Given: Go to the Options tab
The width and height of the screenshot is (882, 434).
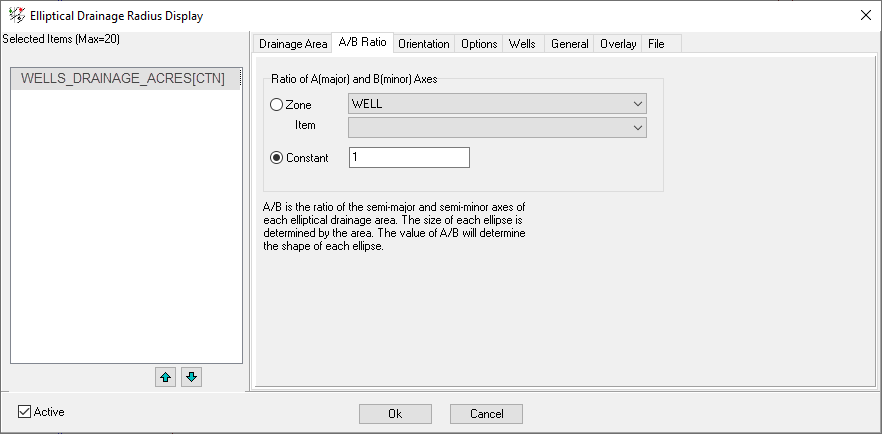Looking at the screenshot, I should point(479,44).
